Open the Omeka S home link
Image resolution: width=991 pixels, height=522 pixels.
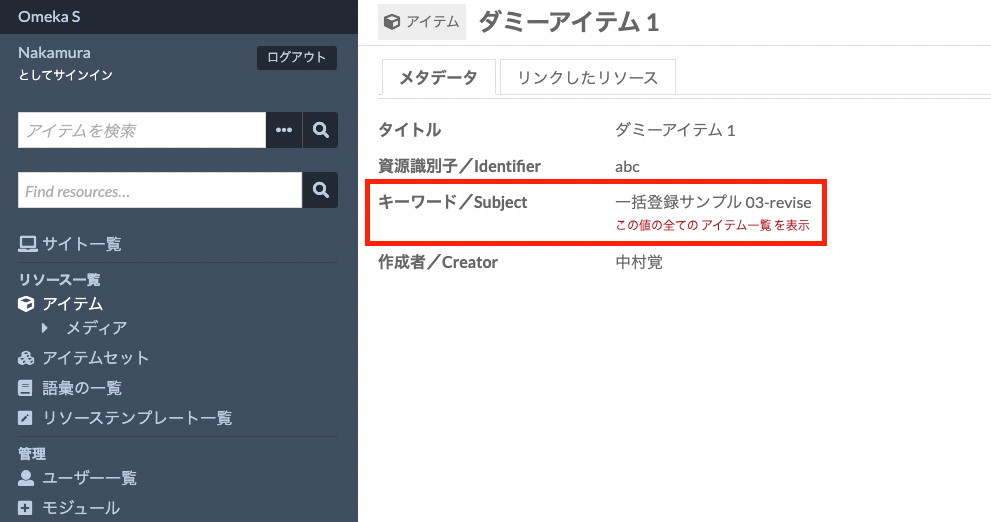49,16
